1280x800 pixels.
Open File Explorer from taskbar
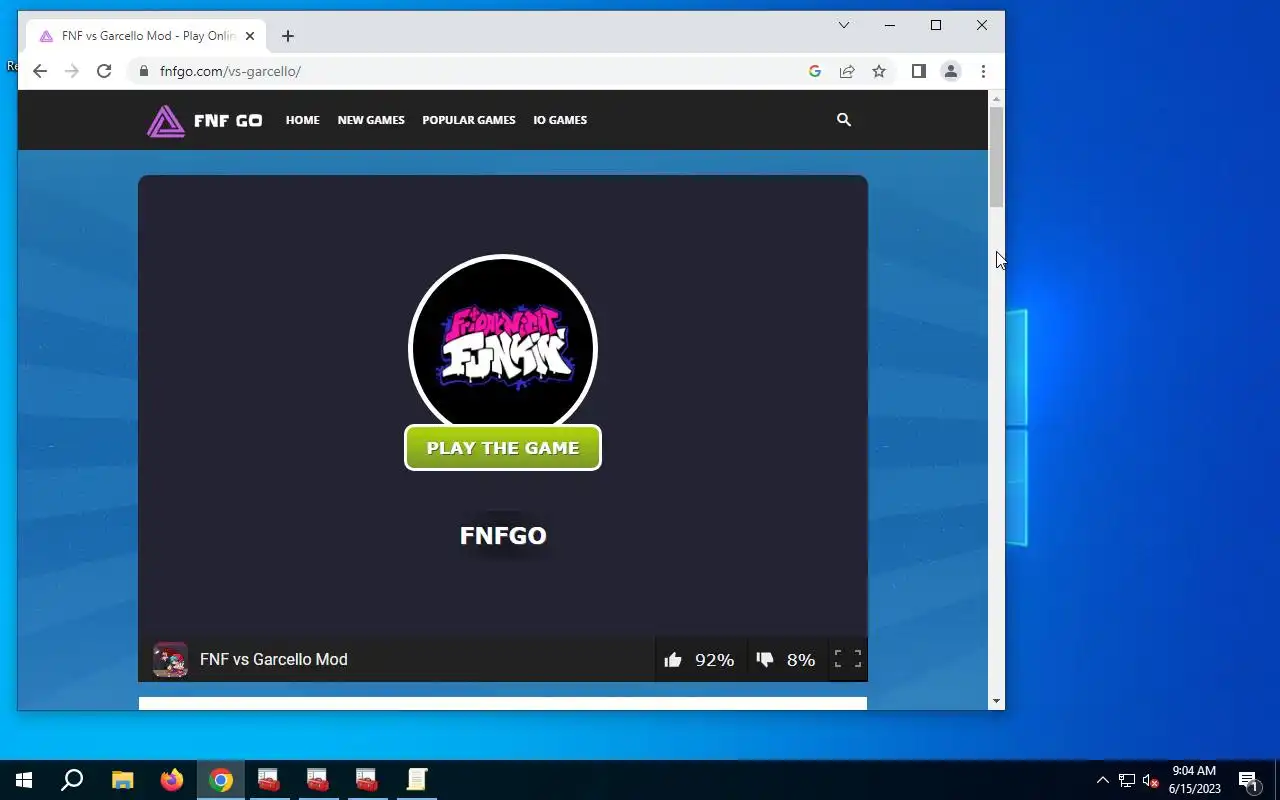(122, 780)
